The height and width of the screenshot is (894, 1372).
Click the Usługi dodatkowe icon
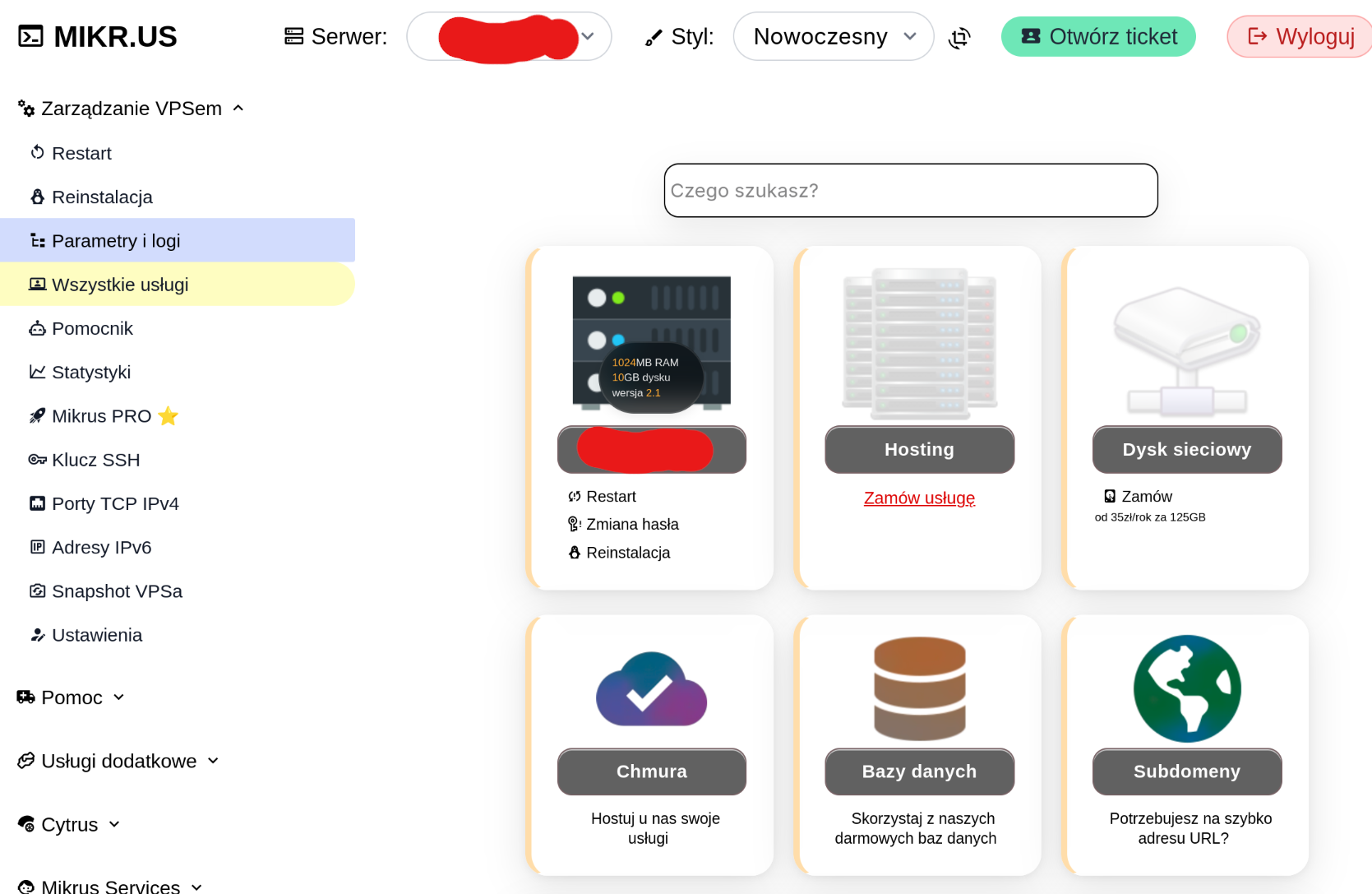click(25, 761)
